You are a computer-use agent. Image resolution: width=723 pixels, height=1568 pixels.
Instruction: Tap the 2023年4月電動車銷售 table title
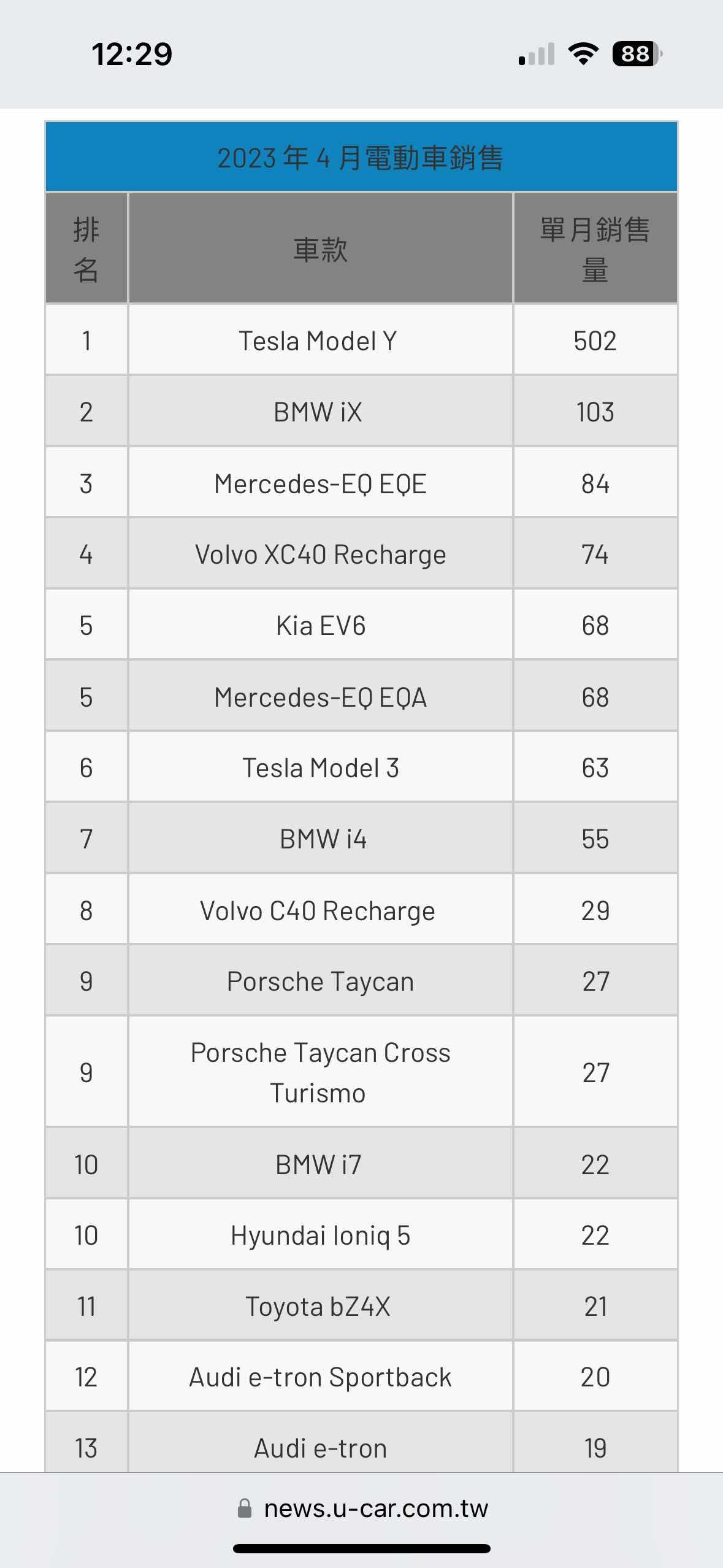(361, 158)
